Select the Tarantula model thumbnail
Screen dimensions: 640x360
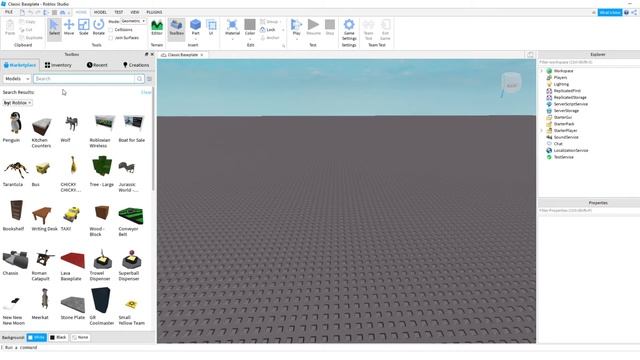15,169
